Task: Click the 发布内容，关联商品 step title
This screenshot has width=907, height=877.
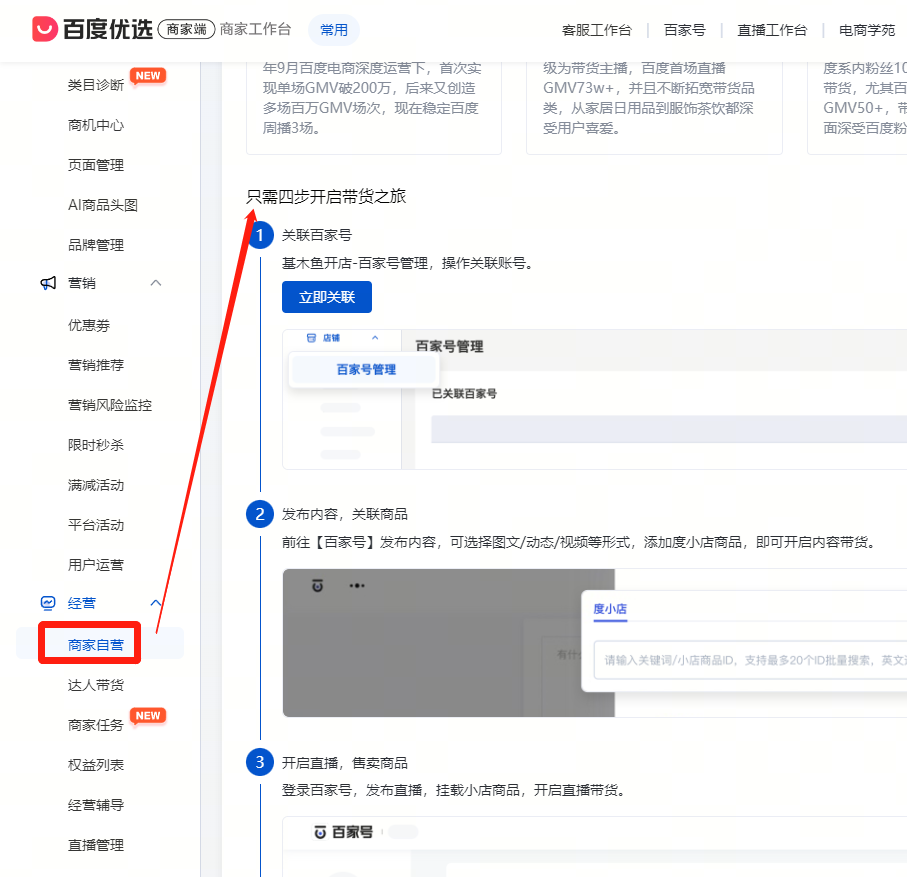Action: 345,514
